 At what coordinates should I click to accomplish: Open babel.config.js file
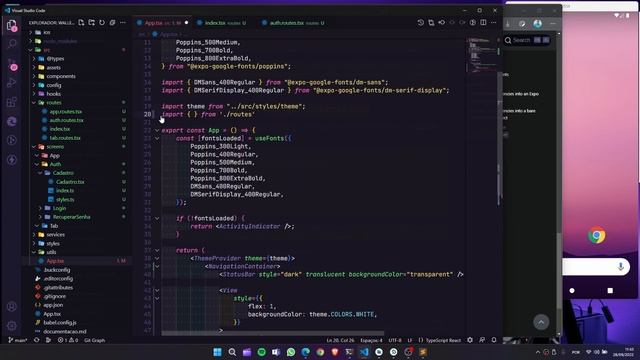(x=60, y=322)
